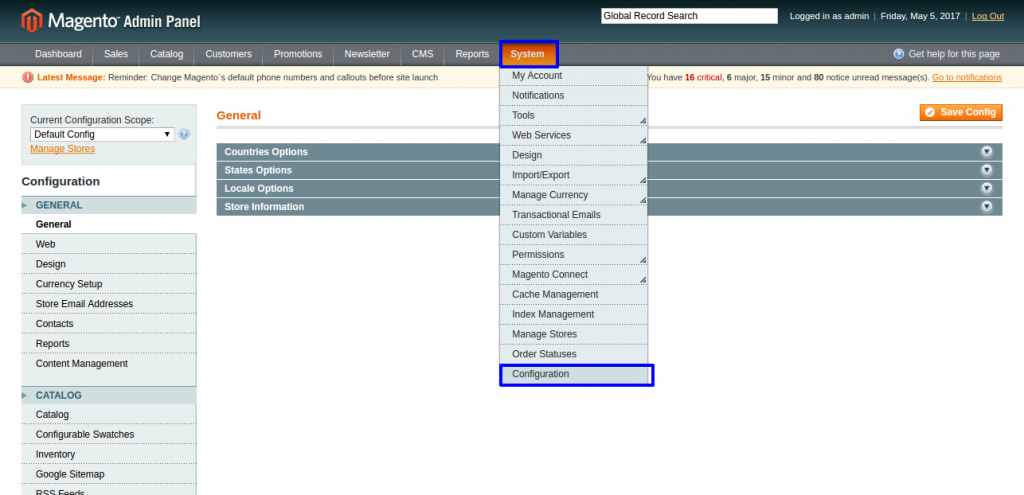The width and height of the screenshot is (1024, 495).
Task: Open Google Sitemap configuration section
Action: 108,474
